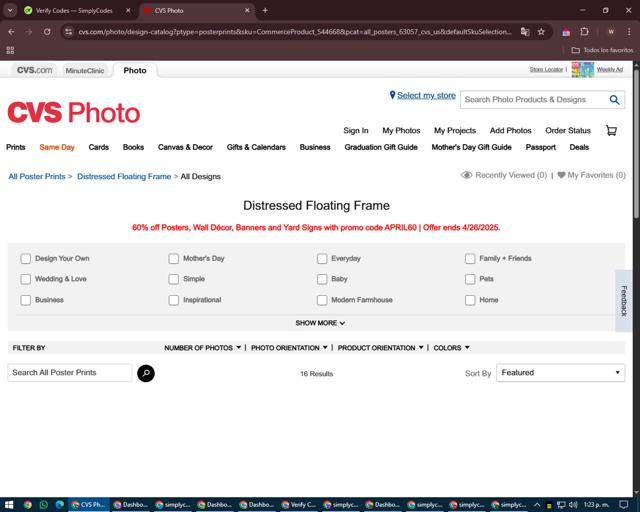Open the apps grid in bookmarks bar

click(10, 50)
